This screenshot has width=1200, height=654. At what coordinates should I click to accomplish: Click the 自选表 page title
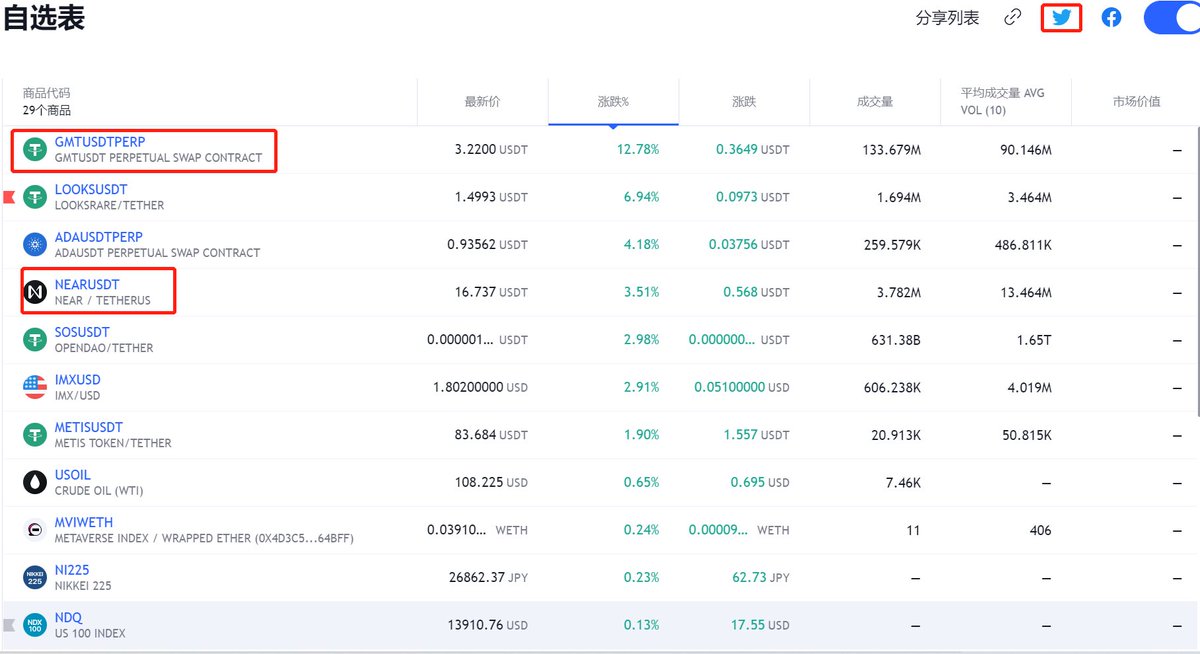44,18
